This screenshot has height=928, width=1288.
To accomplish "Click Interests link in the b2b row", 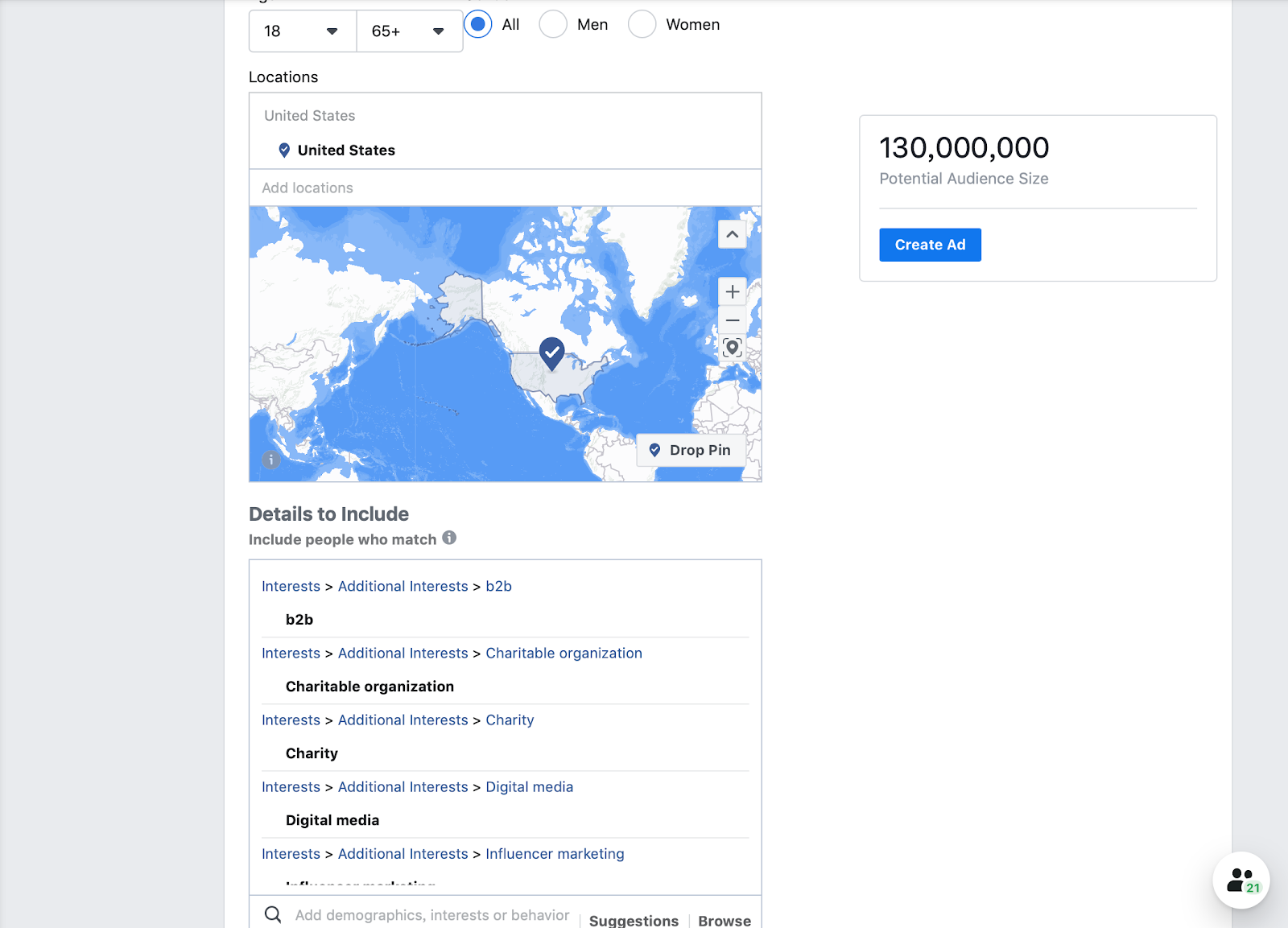I will [x=291, y=586].
